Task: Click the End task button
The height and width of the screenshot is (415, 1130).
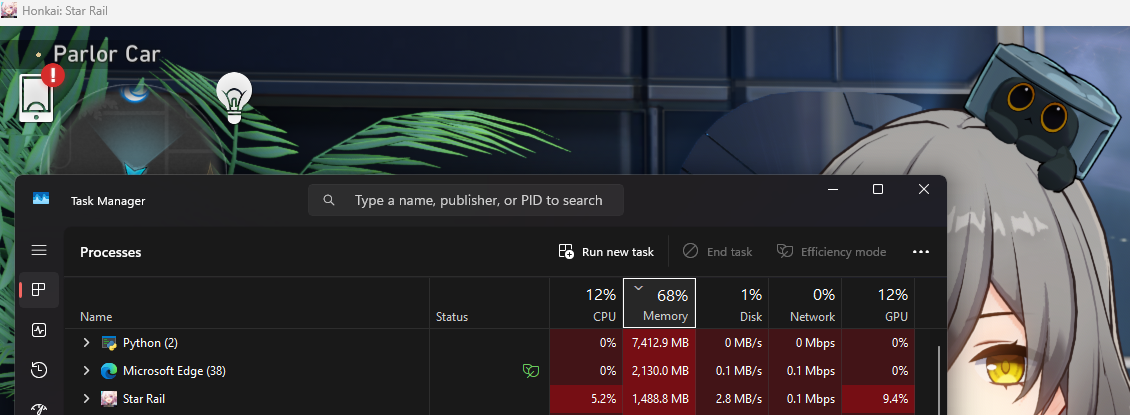Action: click(717, 251)
